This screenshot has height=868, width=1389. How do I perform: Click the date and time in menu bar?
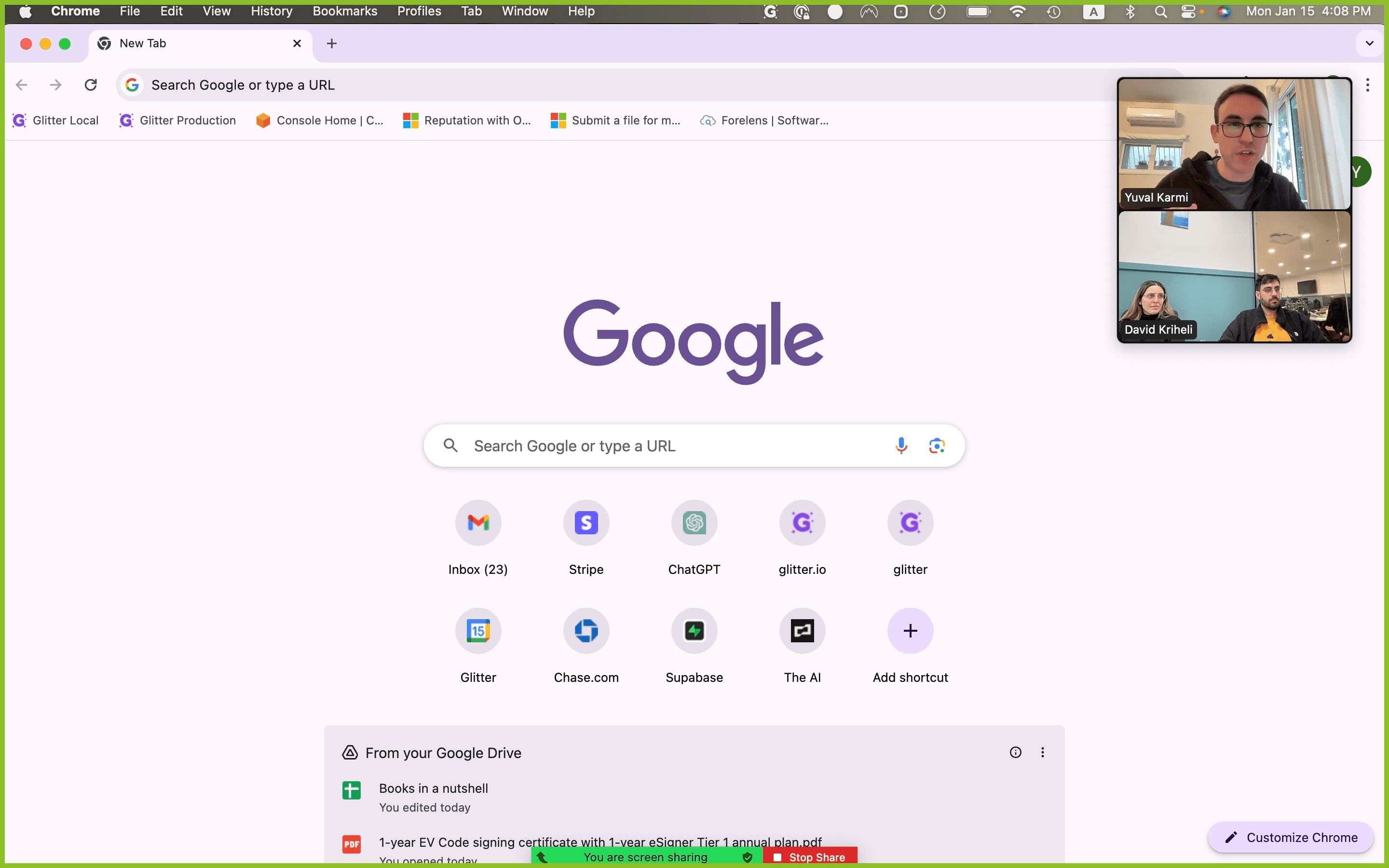coord(1308,11)
